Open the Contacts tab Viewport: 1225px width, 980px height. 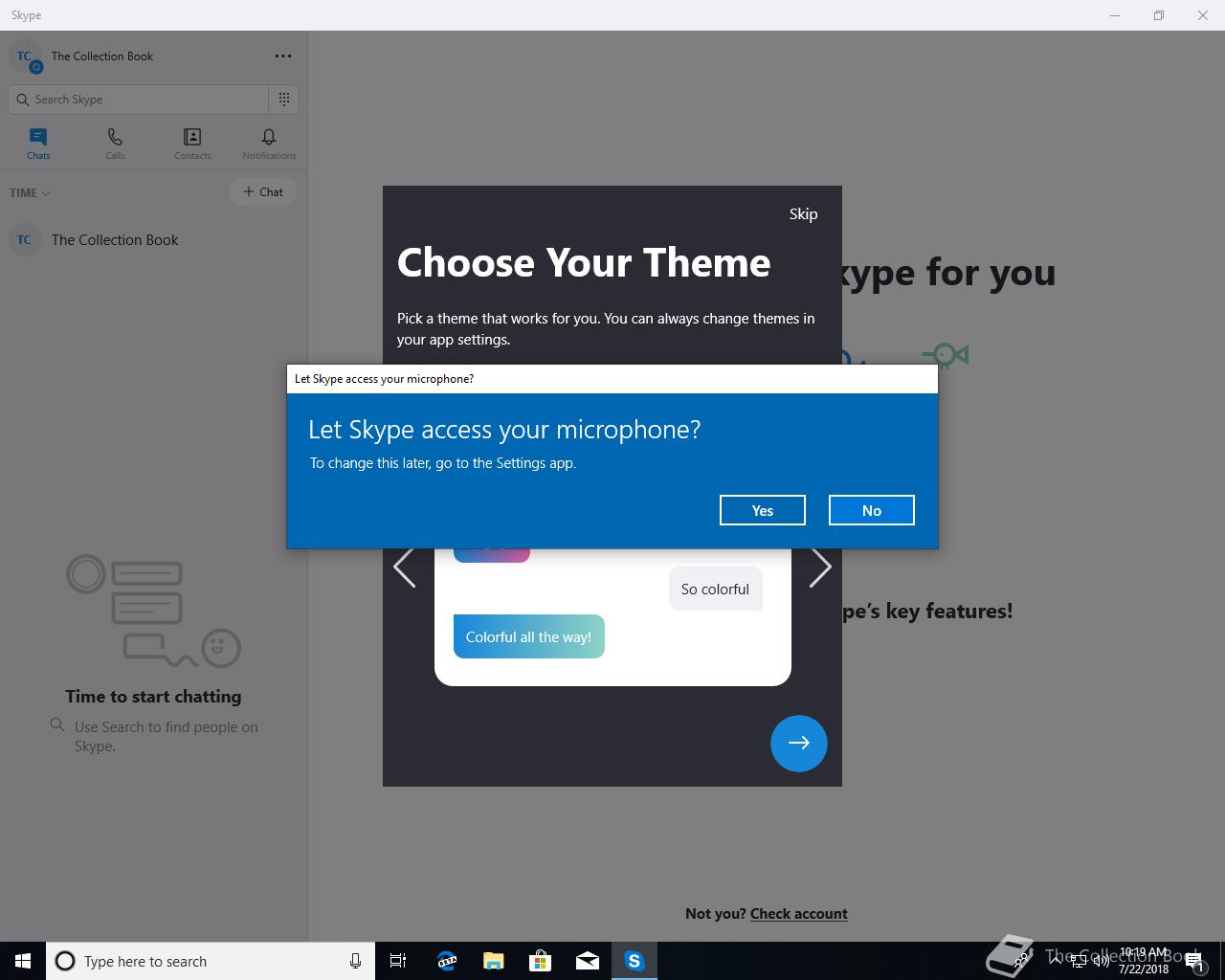(192, 144)
